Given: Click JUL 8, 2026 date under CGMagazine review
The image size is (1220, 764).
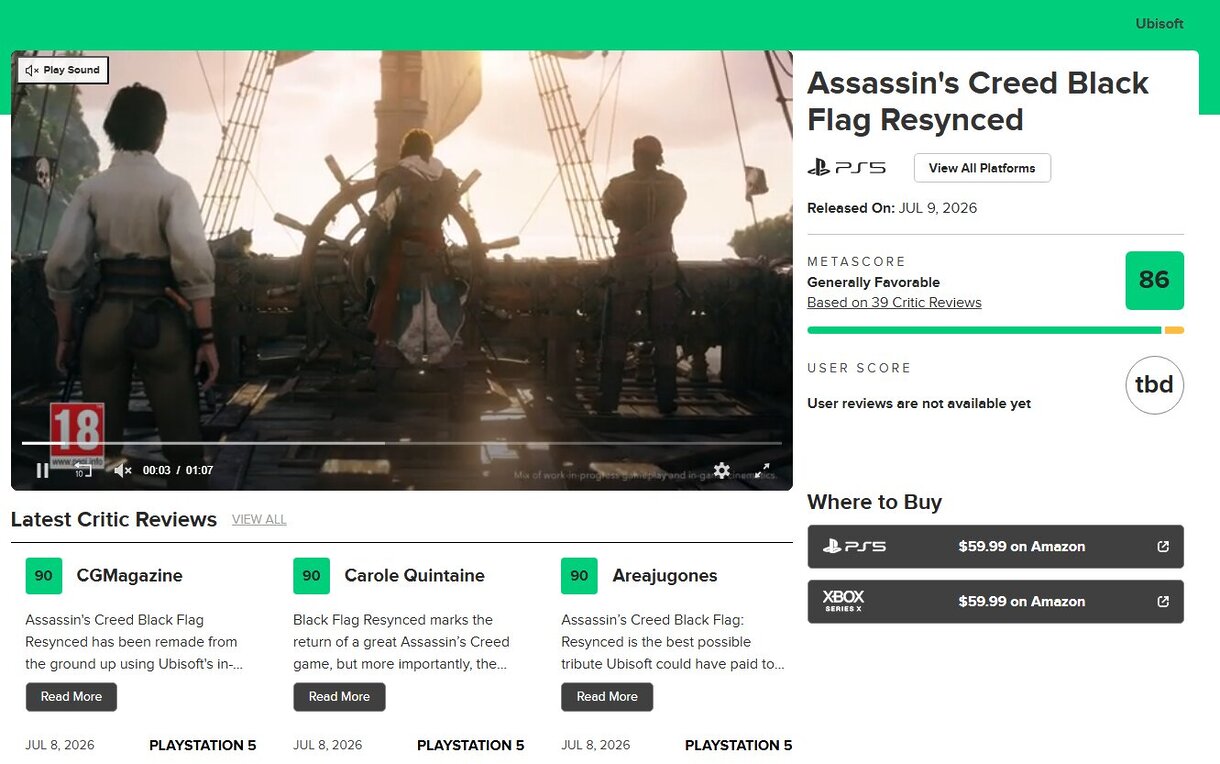Looking at the screenshot, I should 60,745.
